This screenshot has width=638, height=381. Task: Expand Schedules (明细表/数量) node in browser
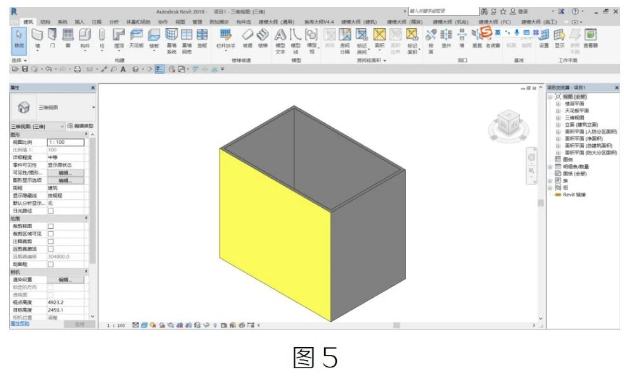coord(551,166)
